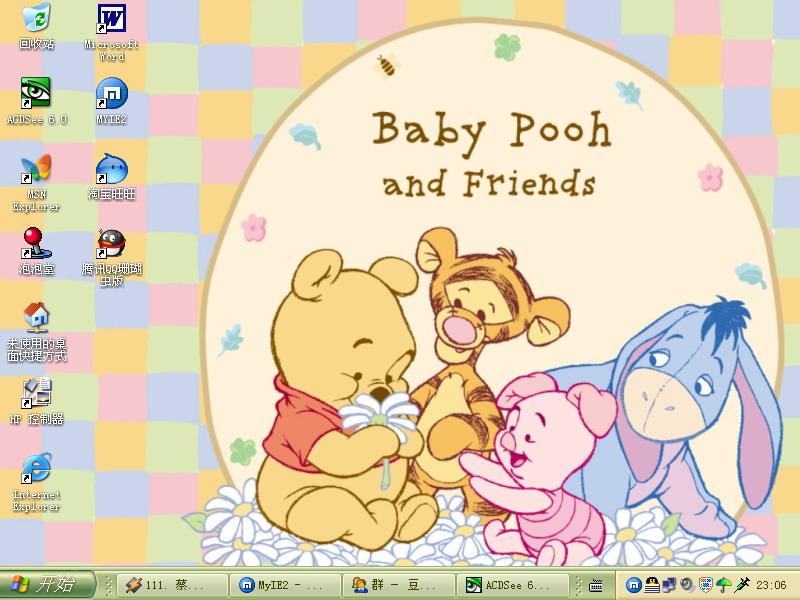Viewport: 800px width, 600px height.
Task: Click the keyboard language bar icon
Action: coord(595,585)
